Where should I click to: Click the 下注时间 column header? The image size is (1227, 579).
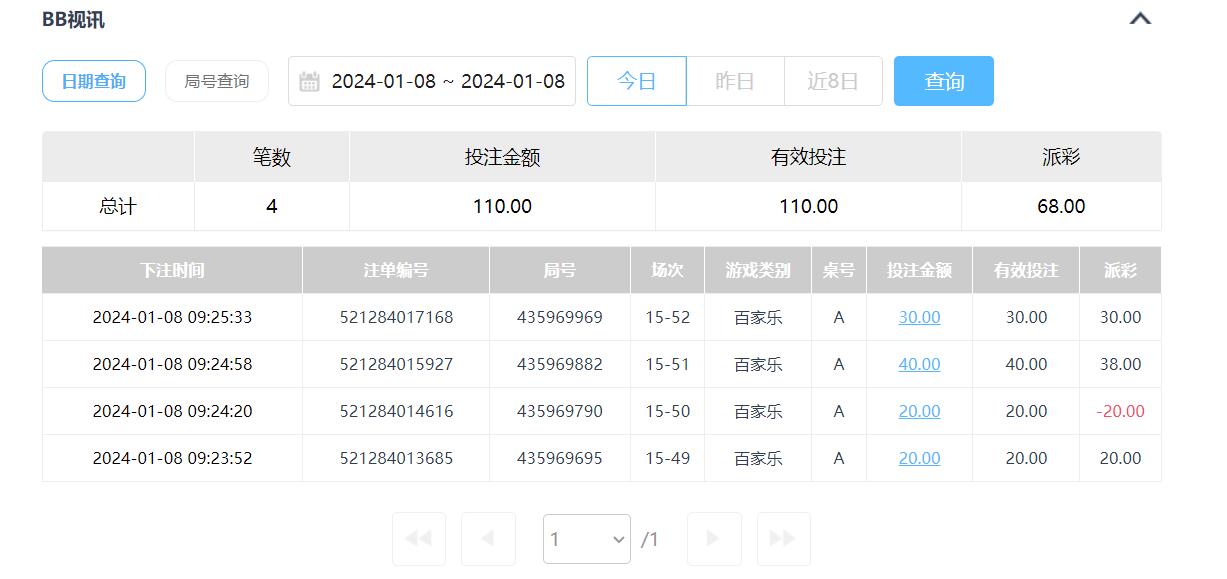point(172,270)
